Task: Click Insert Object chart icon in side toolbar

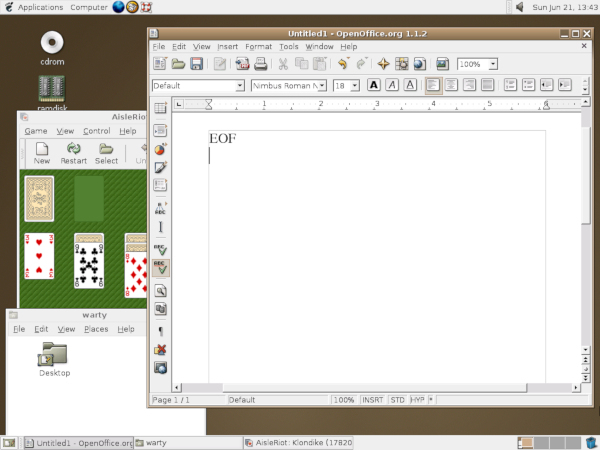Action: (160, 149)
